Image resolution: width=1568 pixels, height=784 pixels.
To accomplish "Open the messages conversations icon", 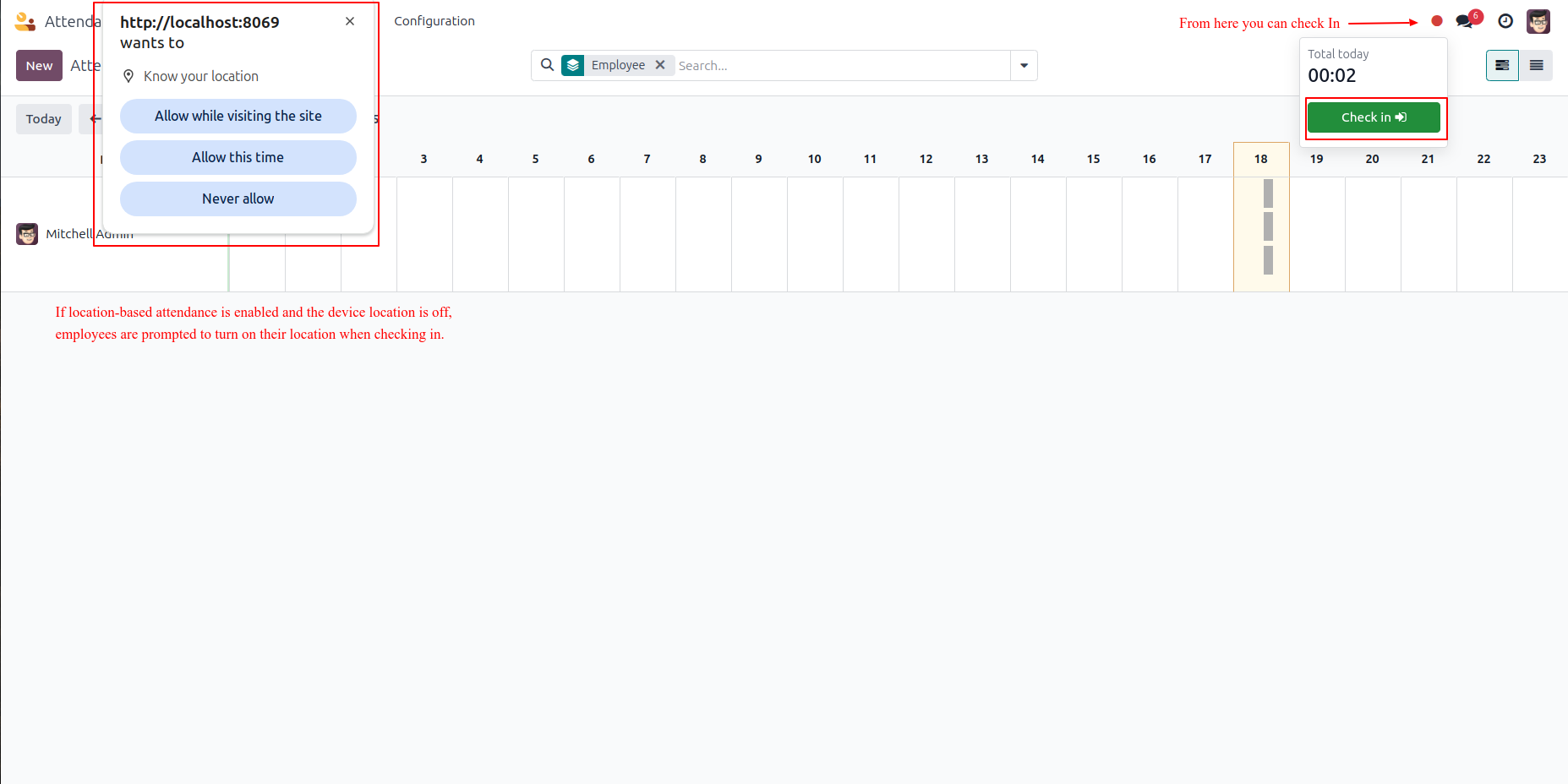I will 1465,21.
